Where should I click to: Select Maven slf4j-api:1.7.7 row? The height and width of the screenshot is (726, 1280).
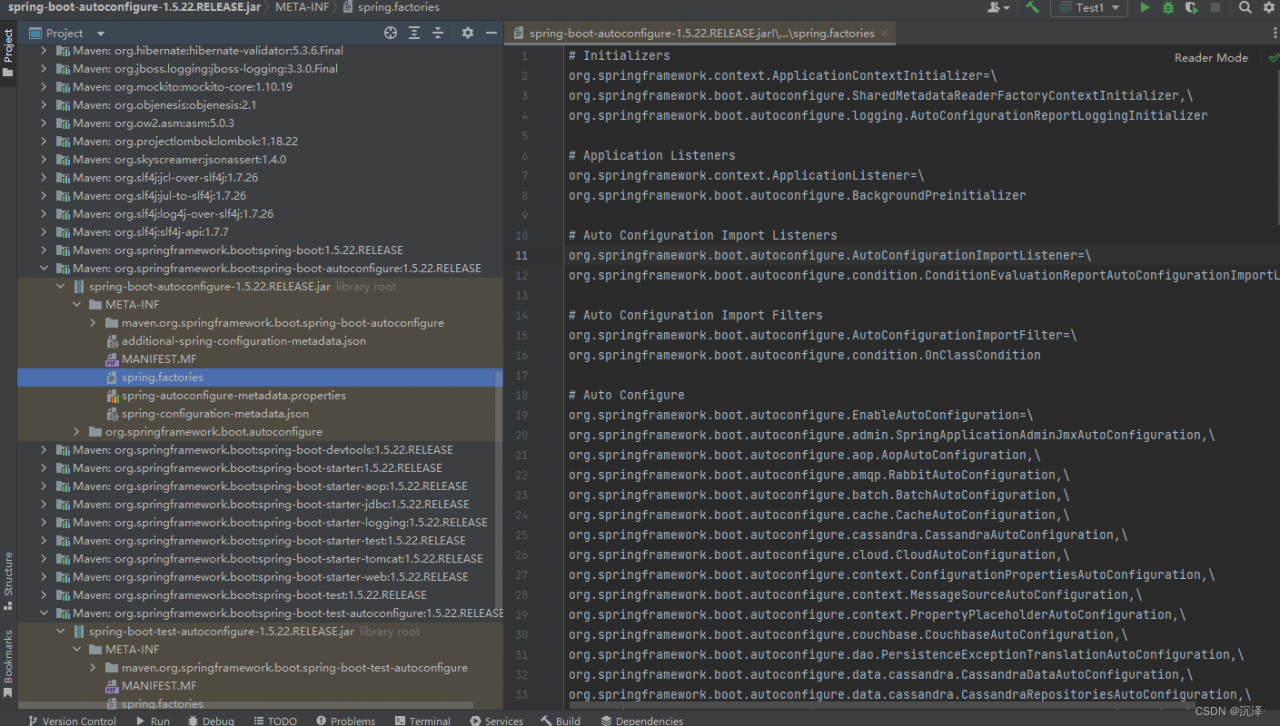[x=260, y=231]
